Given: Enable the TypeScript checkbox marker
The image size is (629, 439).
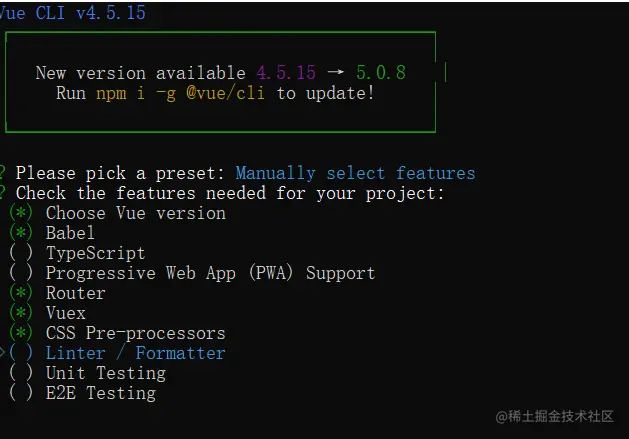Looking at the screenshot, I should coord(20,253).
